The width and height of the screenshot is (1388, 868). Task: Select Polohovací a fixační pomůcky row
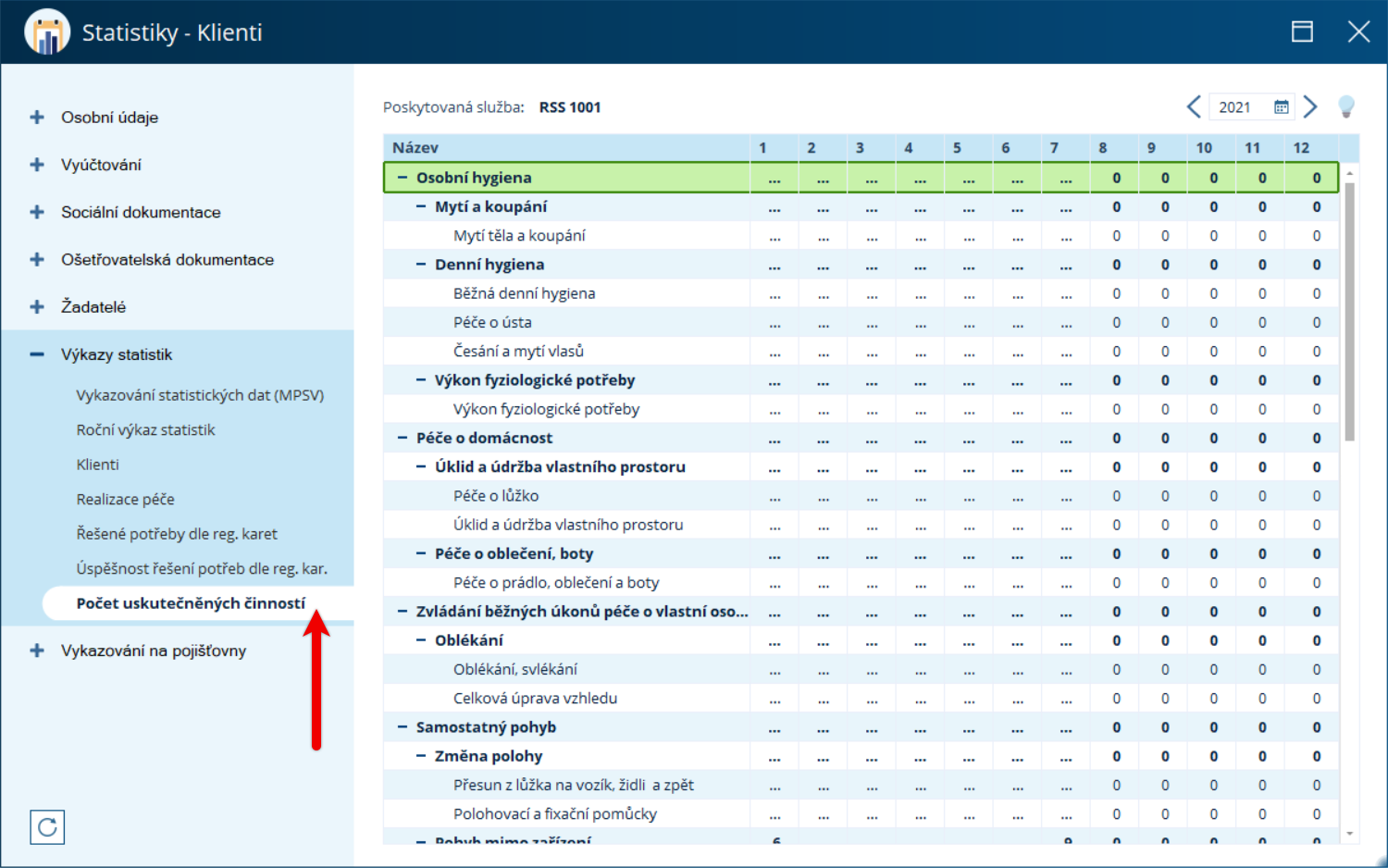(861, 814)
